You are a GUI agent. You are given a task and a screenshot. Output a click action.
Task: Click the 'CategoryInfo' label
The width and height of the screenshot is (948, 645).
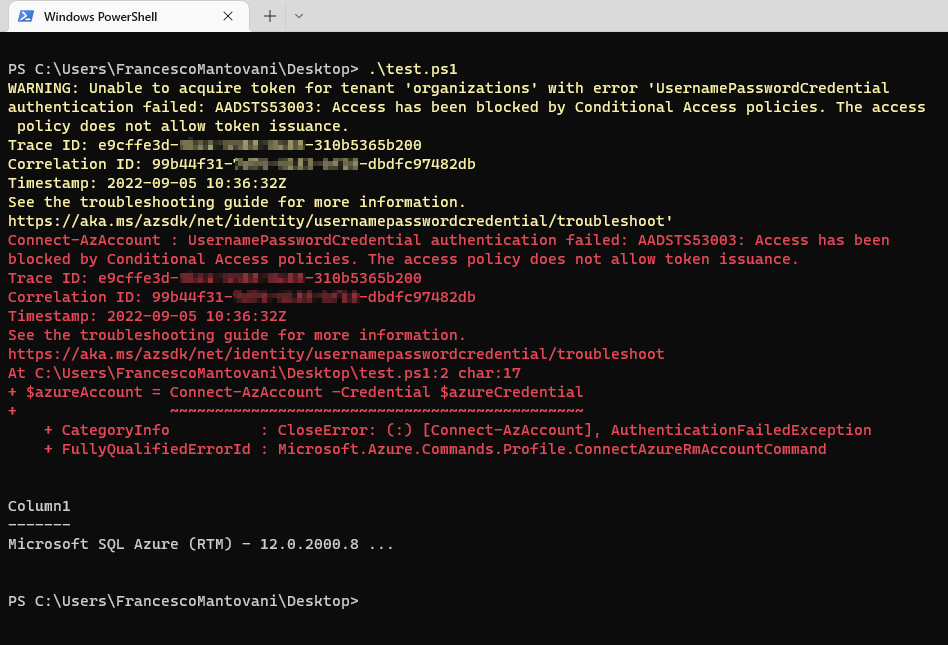pyautogui.click(x=115, y=430)
